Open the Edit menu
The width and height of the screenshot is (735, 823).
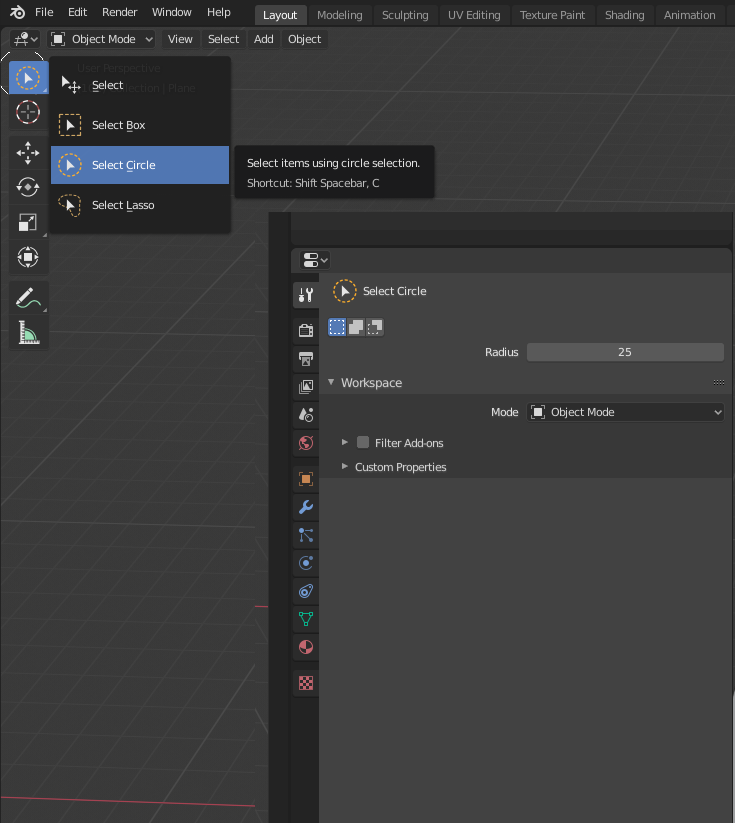(x=77, y=12)
